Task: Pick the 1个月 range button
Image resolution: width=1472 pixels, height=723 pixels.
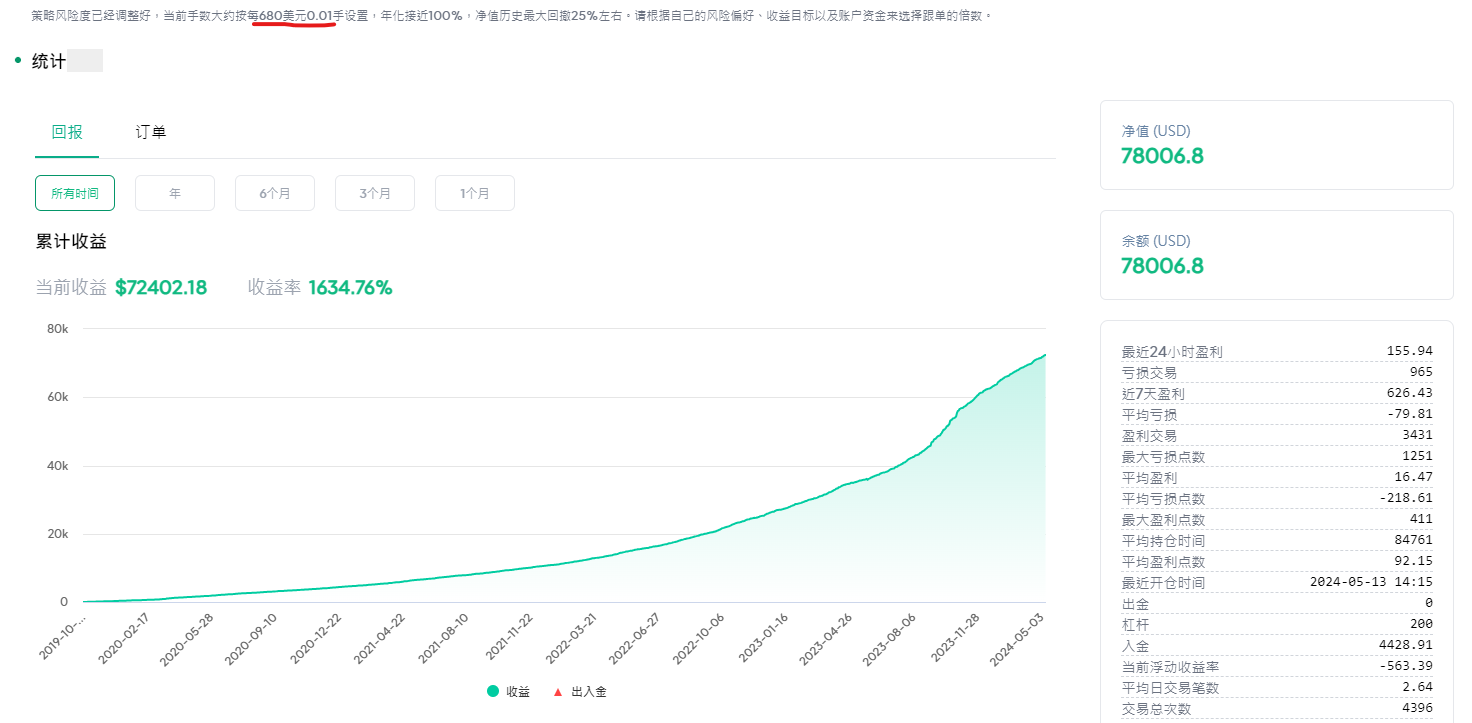Action: (x=475, y=193)
